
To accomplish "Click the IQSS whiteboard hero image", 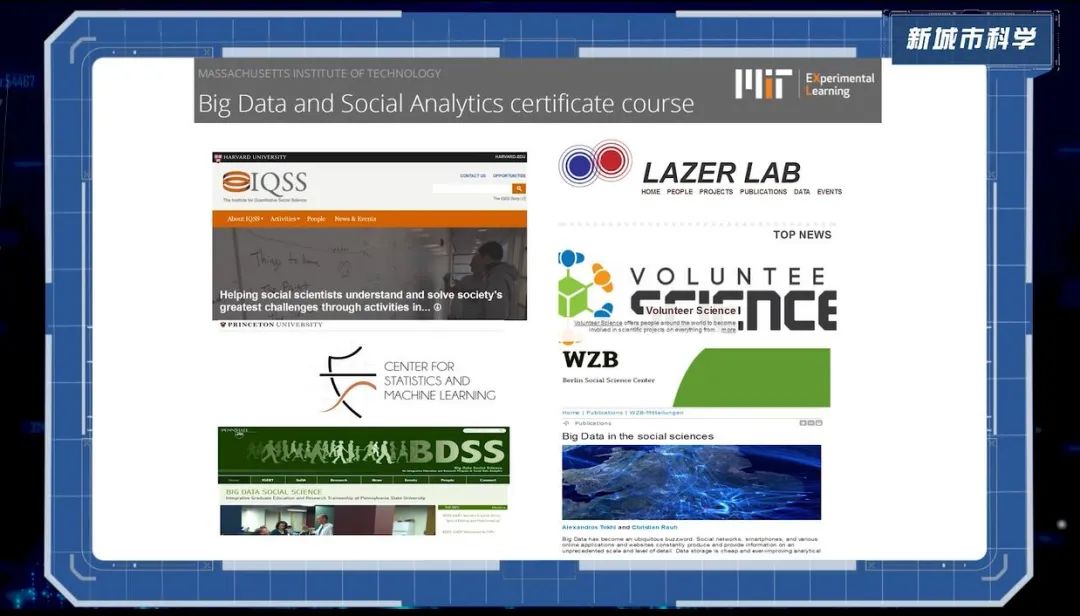I will click(369, 274).
